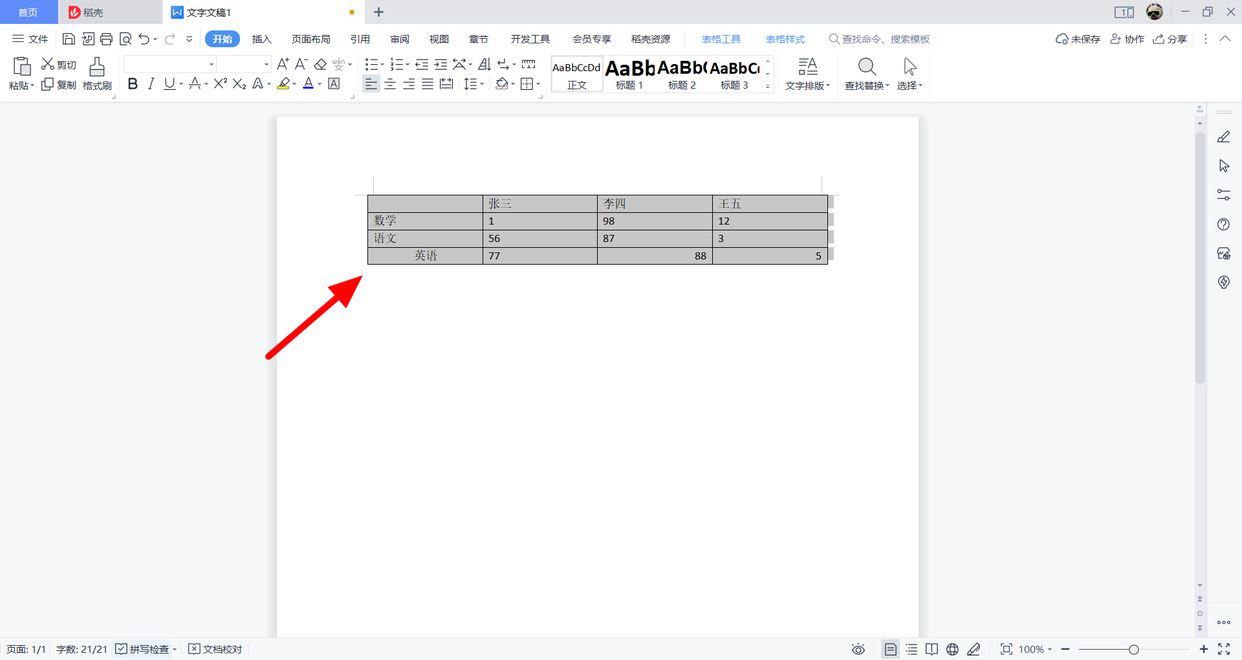This screenshot has width=1242, height=660.
Task: Apply the Heading 1 (标题 1) style
Action: 629,74
